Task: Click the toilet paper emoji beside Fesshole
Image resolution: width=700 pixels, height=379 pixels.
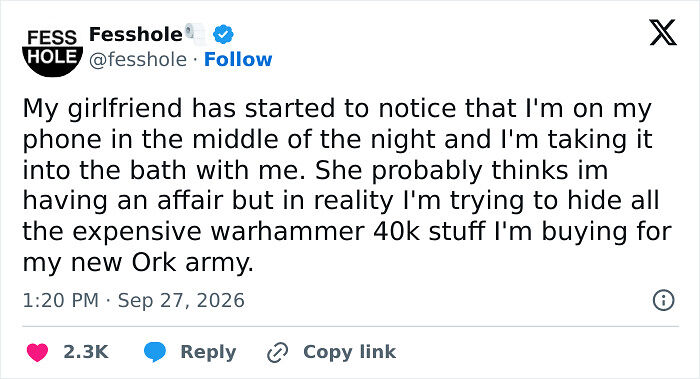Action: (x=195, y=34)
